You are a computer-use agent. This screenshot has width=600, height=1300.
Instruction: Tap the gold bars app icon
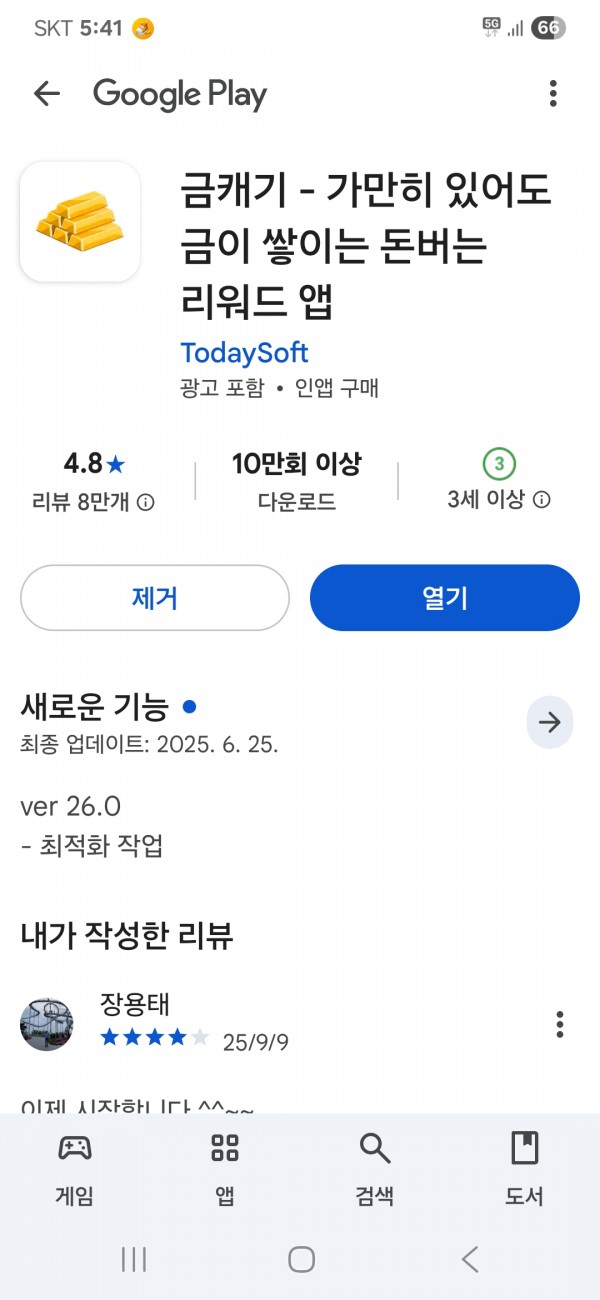80,221
